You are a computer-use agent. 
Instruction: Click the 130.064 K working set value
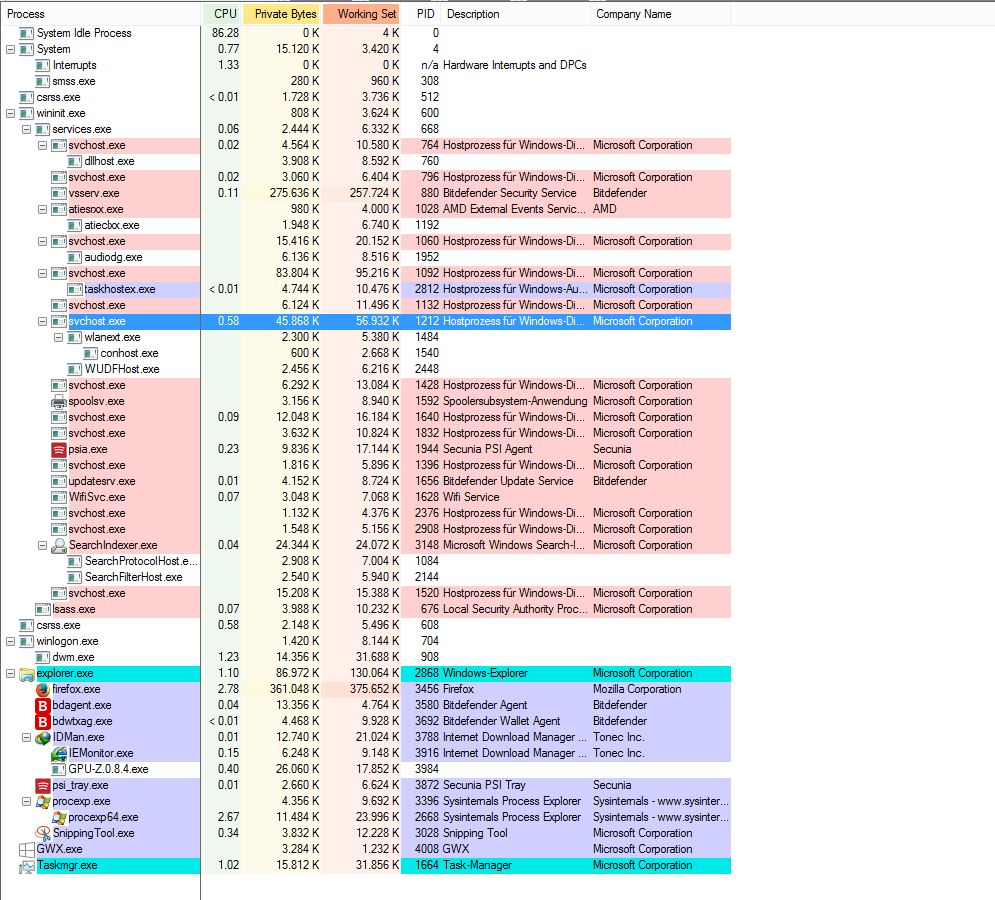coord(374,673)
